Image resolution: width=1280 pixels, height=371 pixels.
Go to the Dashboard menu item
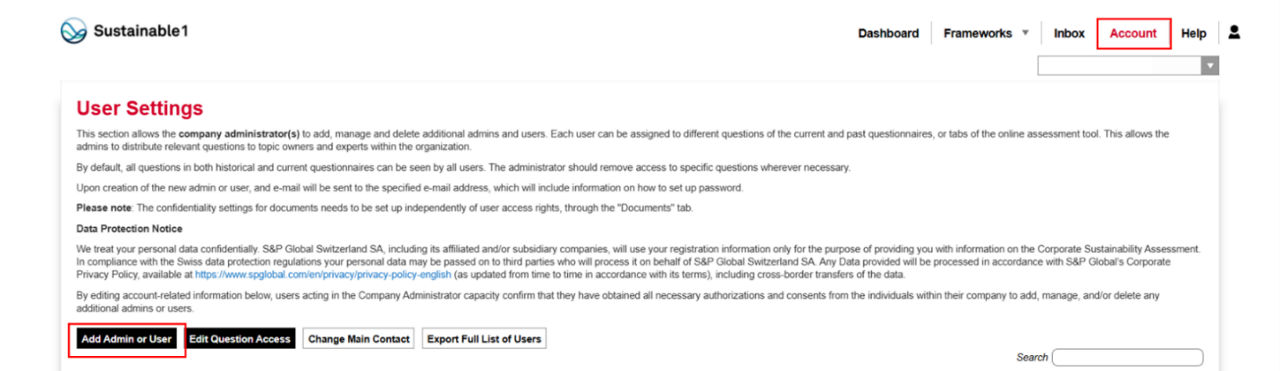click(x=888, y=33)
